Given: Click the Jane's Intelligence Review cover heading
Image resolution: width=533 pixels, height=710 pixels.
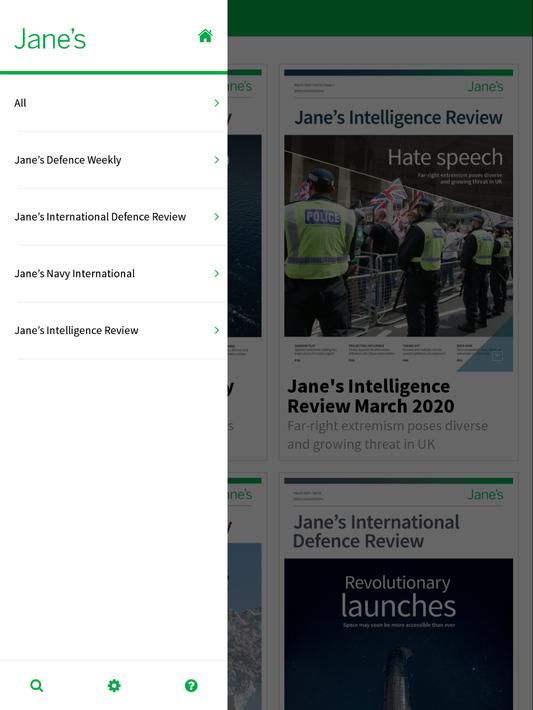Looking at the screenshot, I should coord(399,118).
